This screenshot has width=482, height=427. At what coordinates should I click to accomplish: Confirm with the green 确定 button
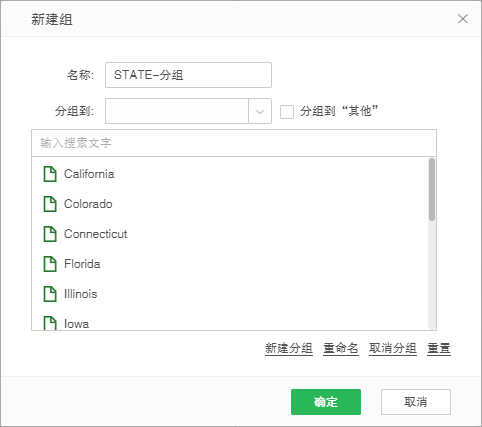pos(326,402)
